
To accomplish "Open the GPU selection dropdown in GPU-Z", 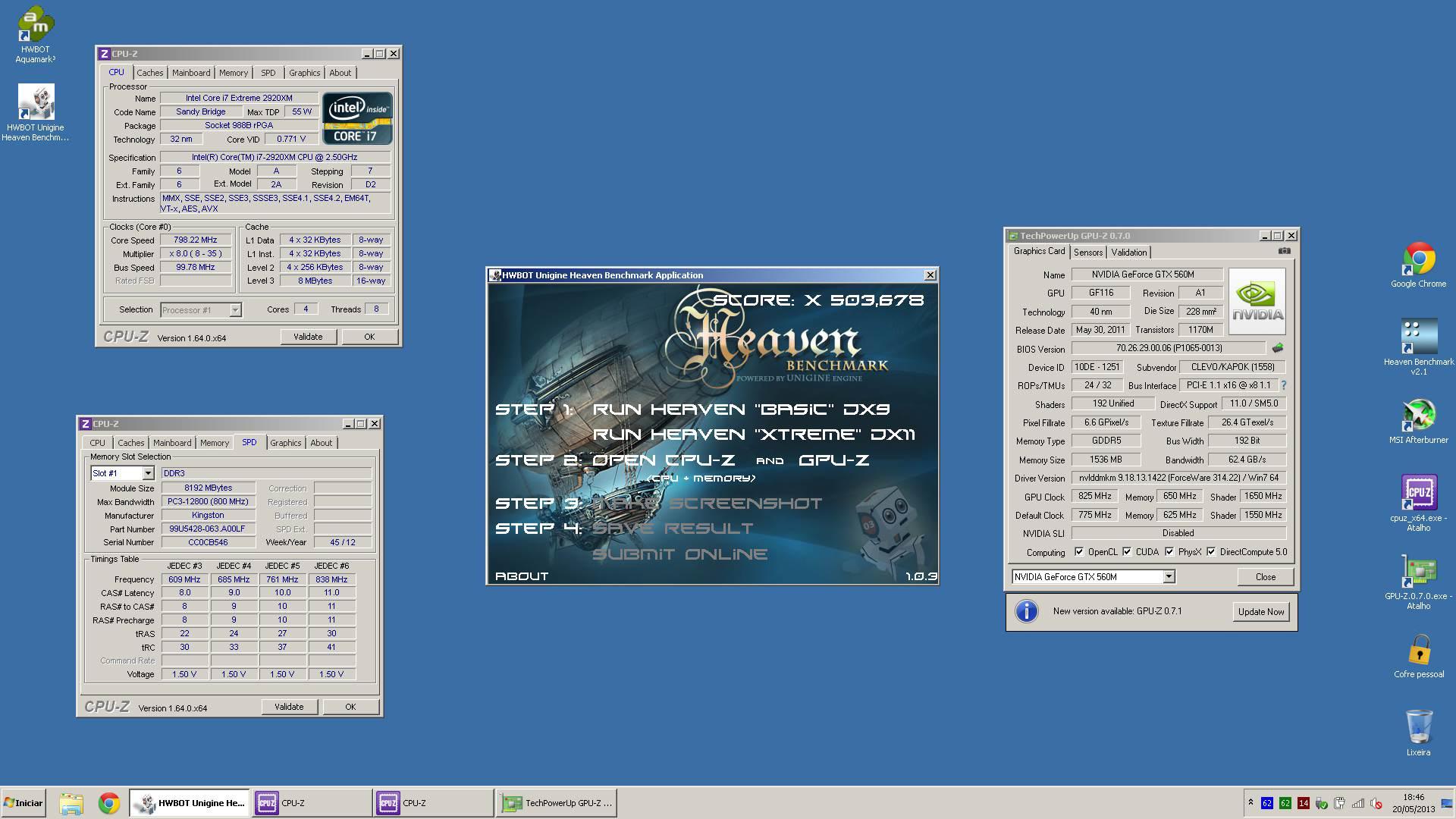I will click(1169, 576).
